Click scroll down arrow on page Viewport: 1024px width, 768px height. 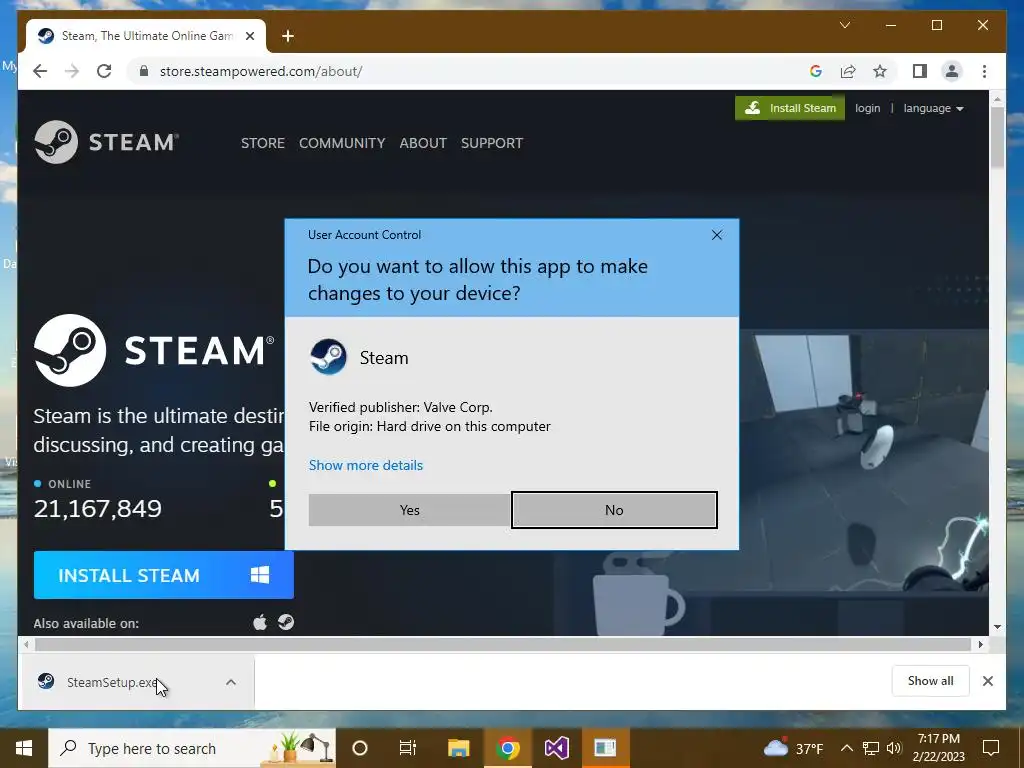point(997,627)
